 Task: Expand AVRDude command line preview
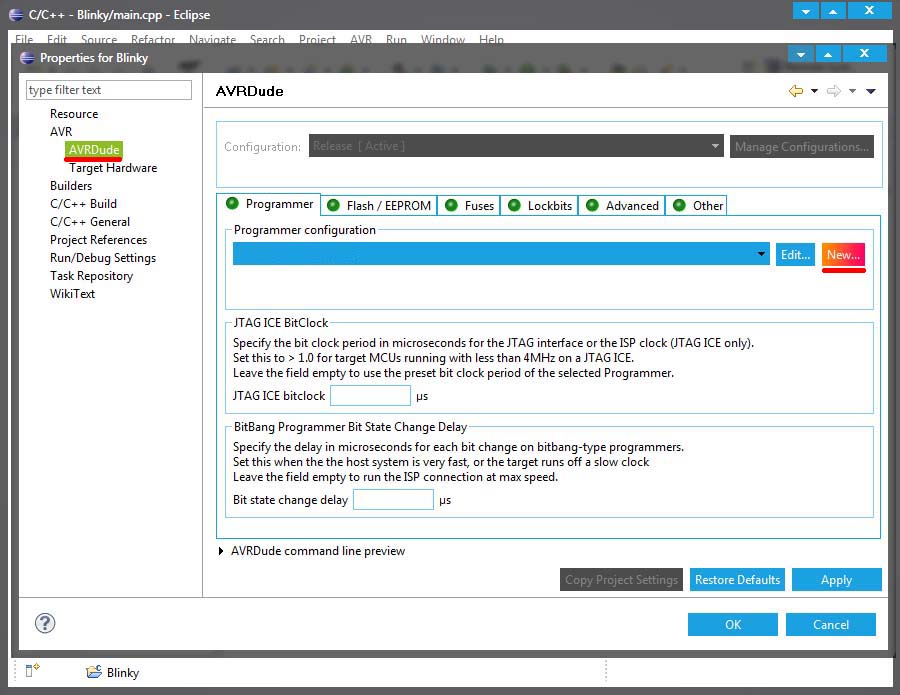[221, 551]
